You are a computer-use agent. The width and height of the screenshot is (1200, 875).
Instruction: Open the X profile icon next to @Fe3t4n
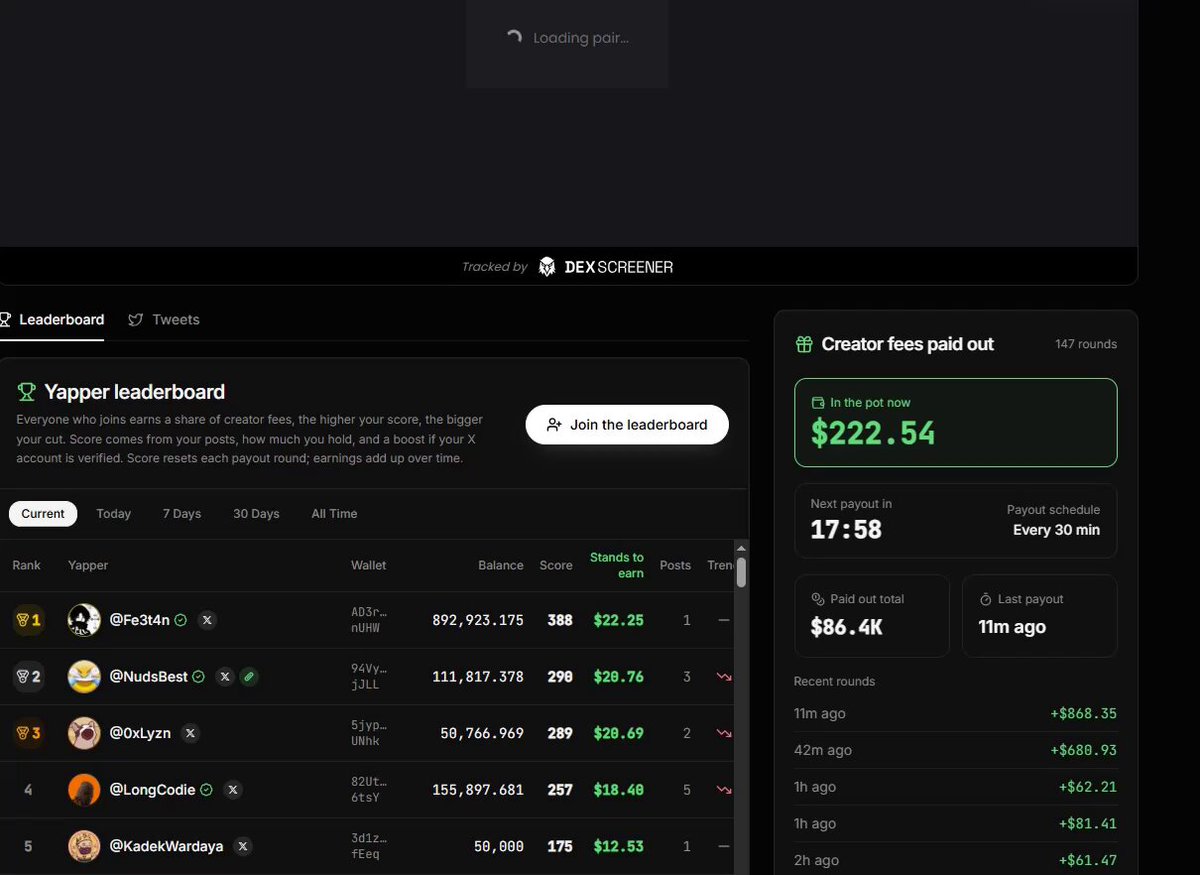(207, 620)
